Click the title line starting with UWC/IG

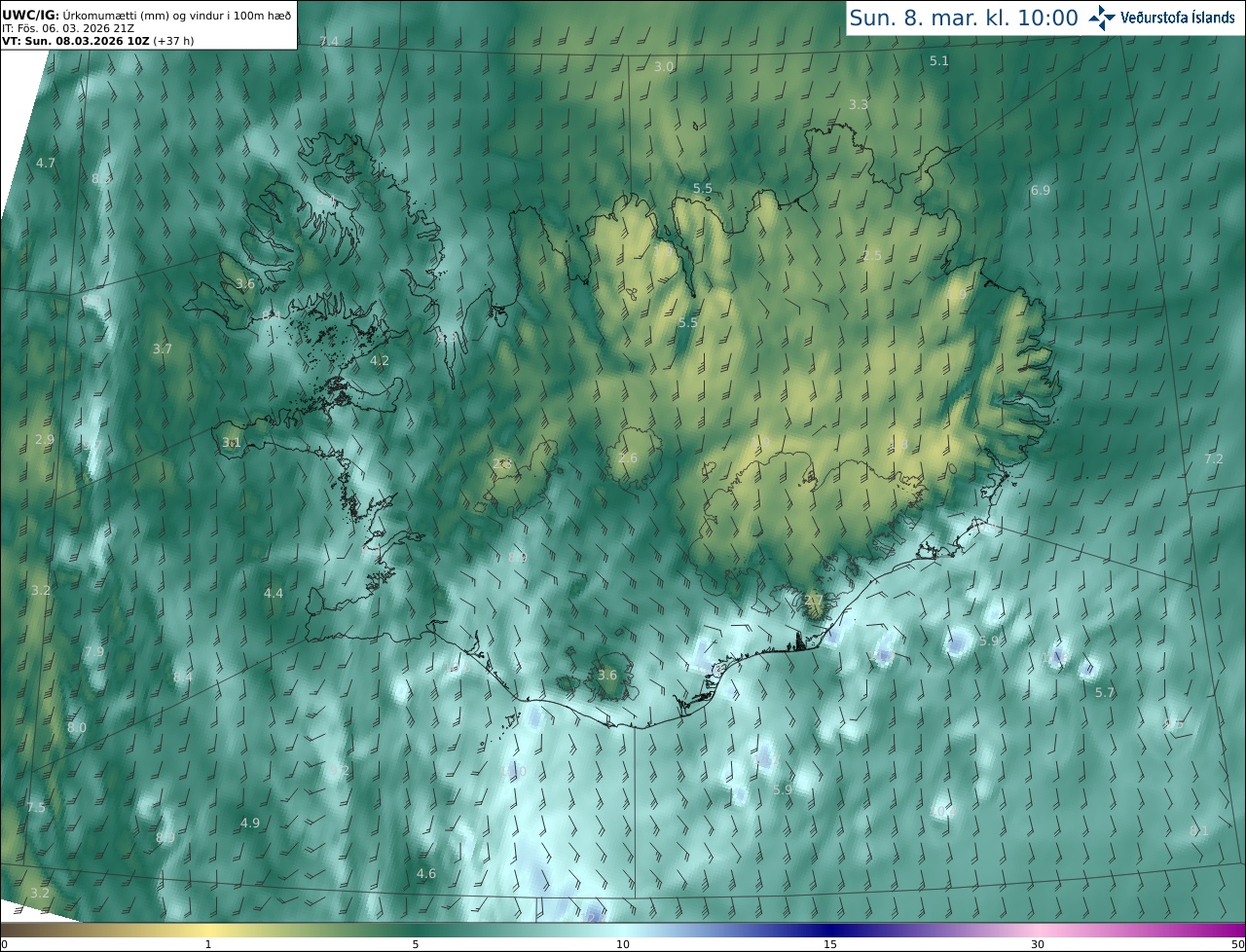coord(147,15)
